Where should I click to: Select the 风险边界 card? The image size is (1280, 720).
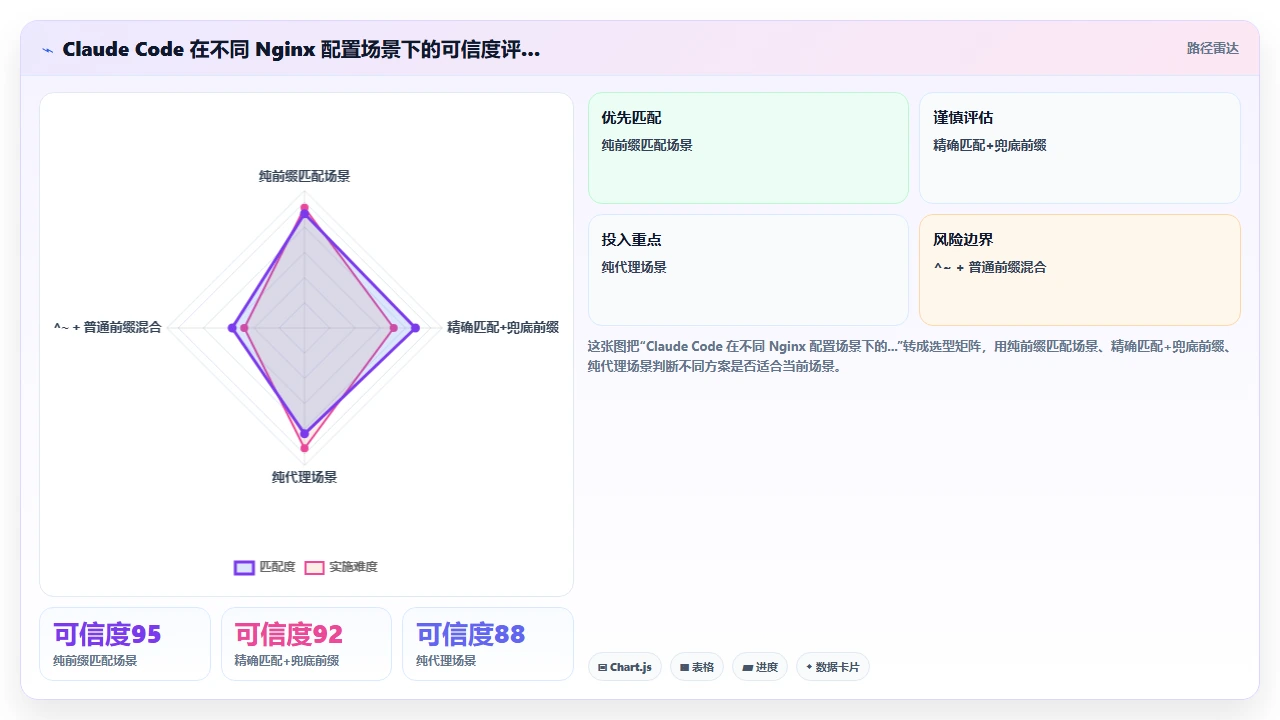(1080, 270)
